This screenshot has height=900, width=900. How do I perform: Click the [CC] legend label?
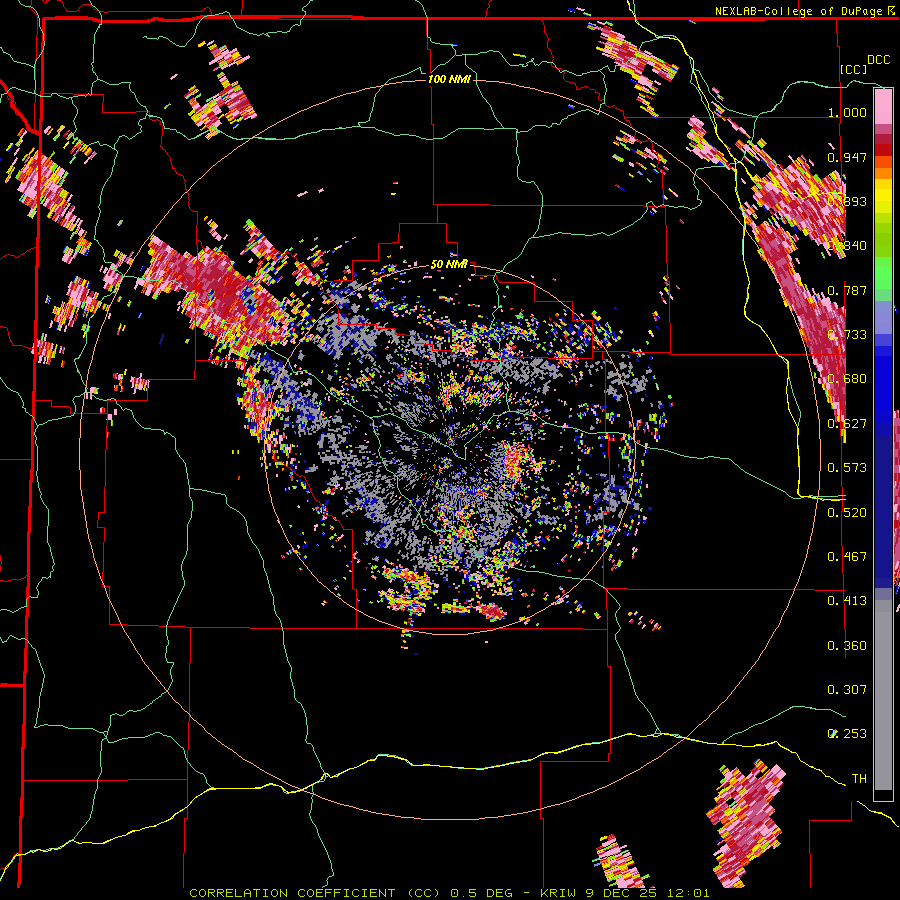tap(853, 69)
